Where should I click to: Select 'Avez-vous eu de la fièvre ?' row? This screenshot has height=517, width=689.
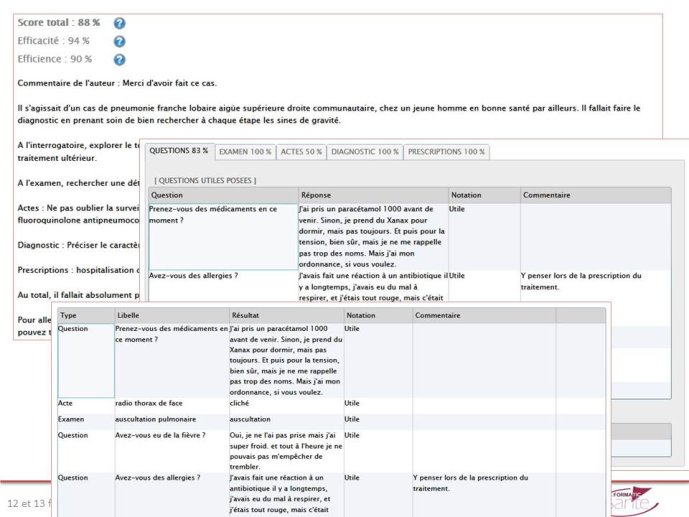pyautogui.click(x=331, y=451)
